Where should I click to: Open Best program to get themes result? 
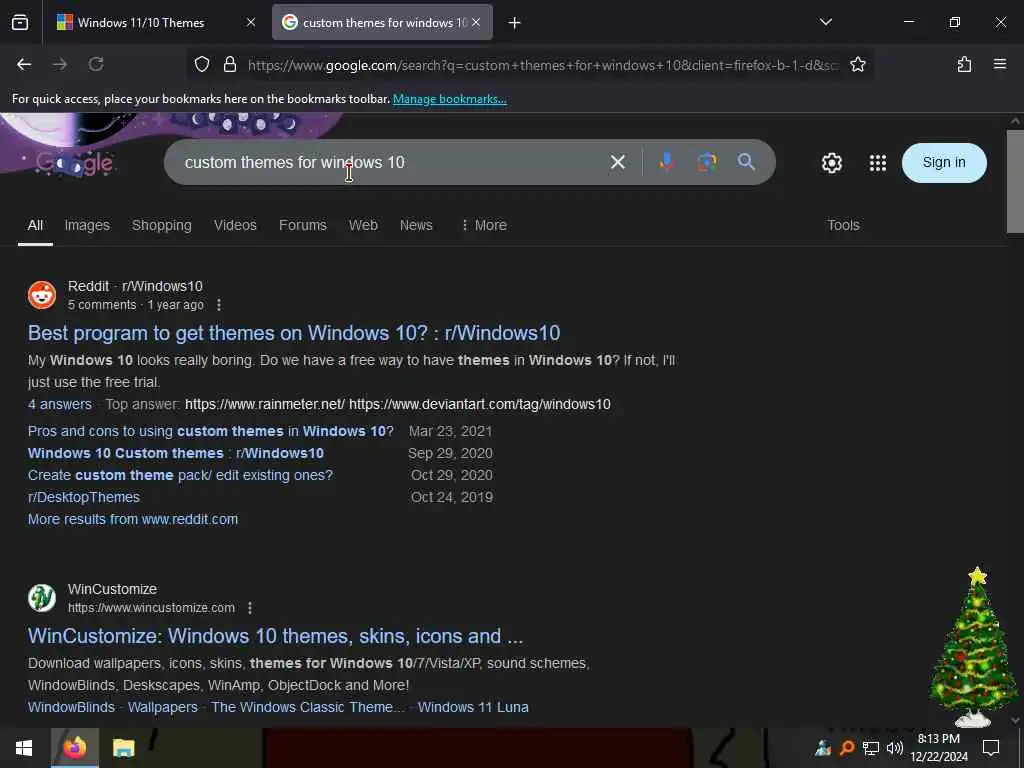[294, 333]
